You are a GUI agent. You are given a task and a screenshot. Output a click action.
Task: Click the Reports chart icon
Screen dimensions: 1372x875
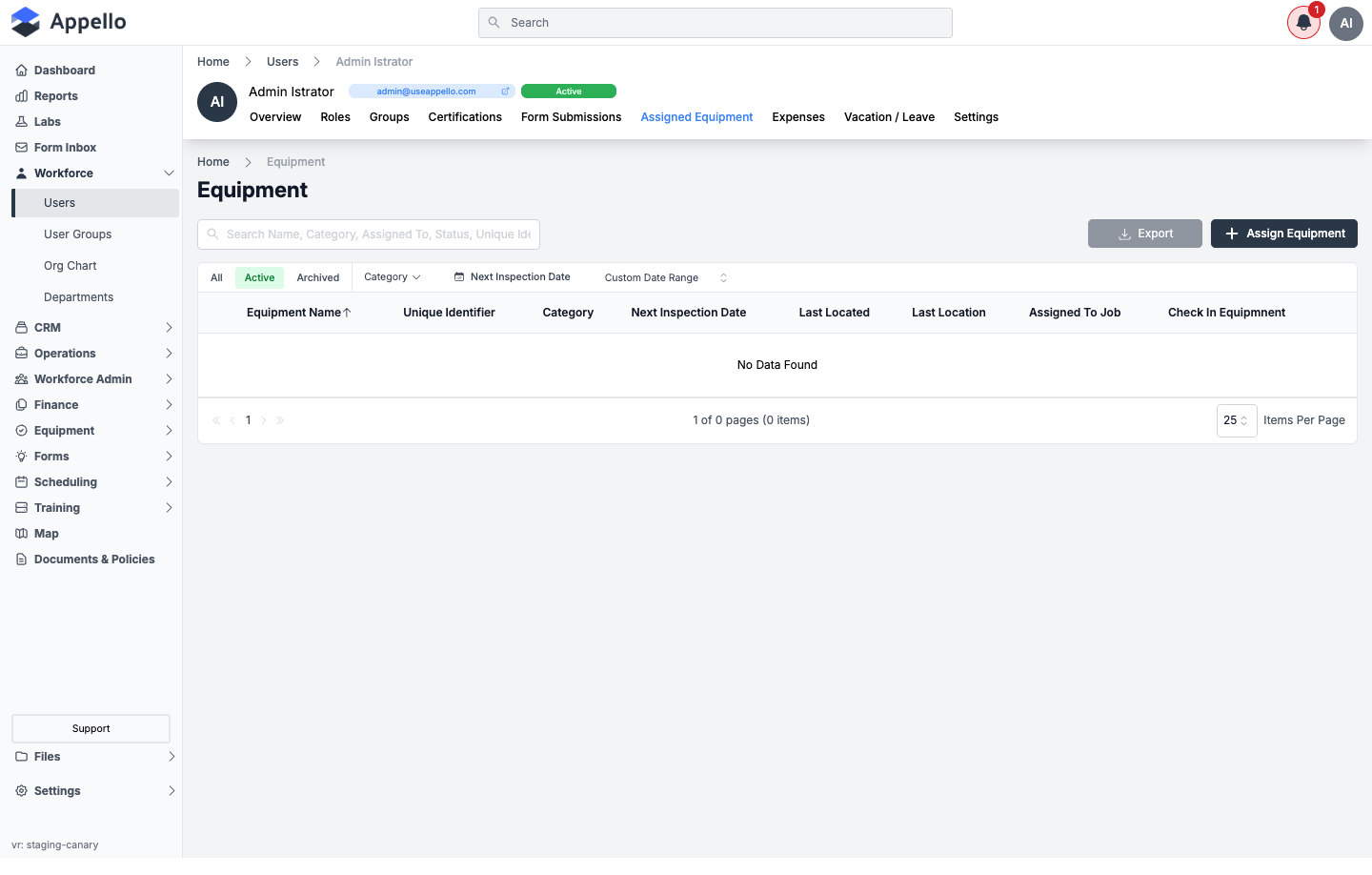point(21,96)
